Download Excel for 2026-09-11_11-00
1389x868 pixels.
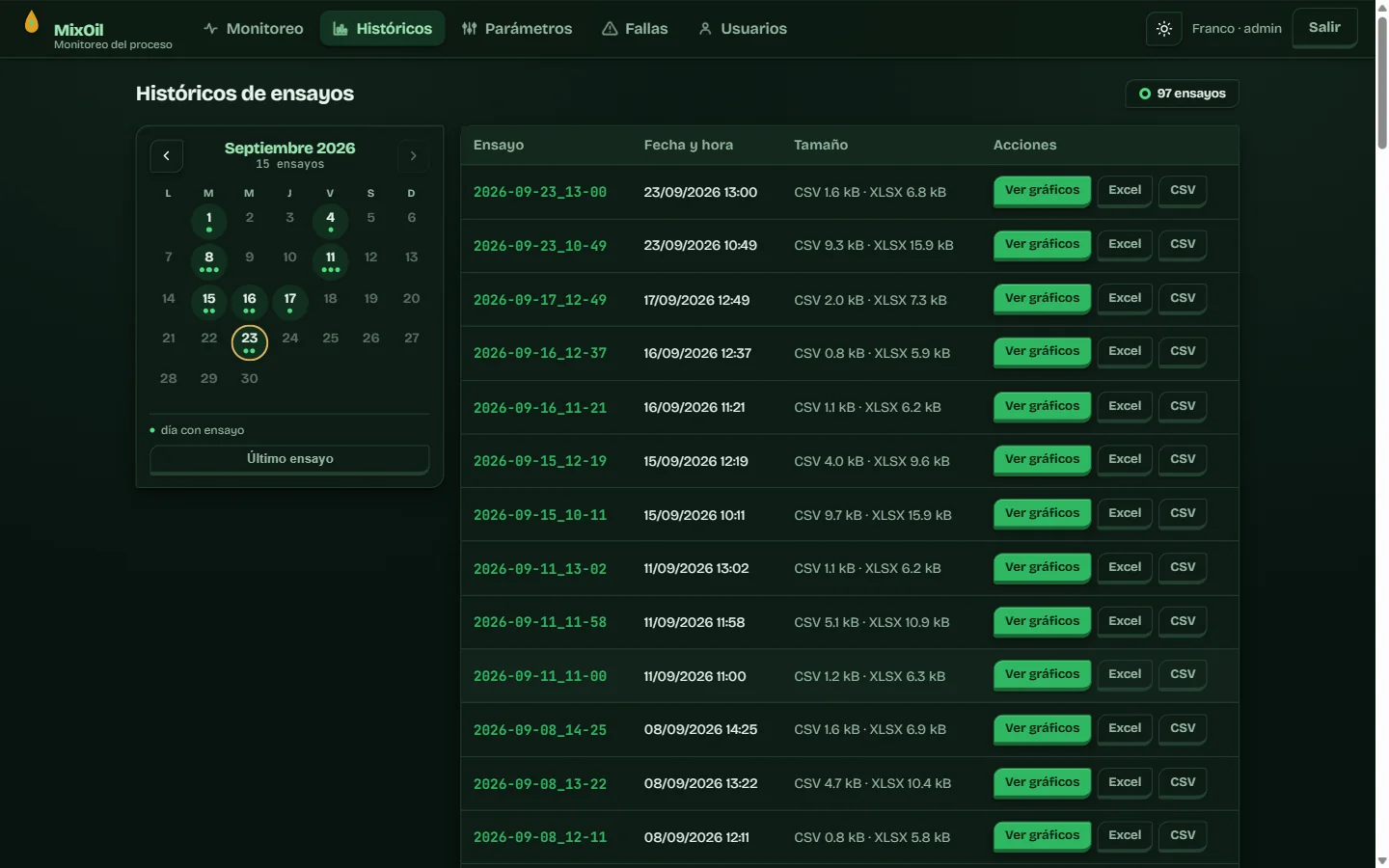tap(1125, 675)
